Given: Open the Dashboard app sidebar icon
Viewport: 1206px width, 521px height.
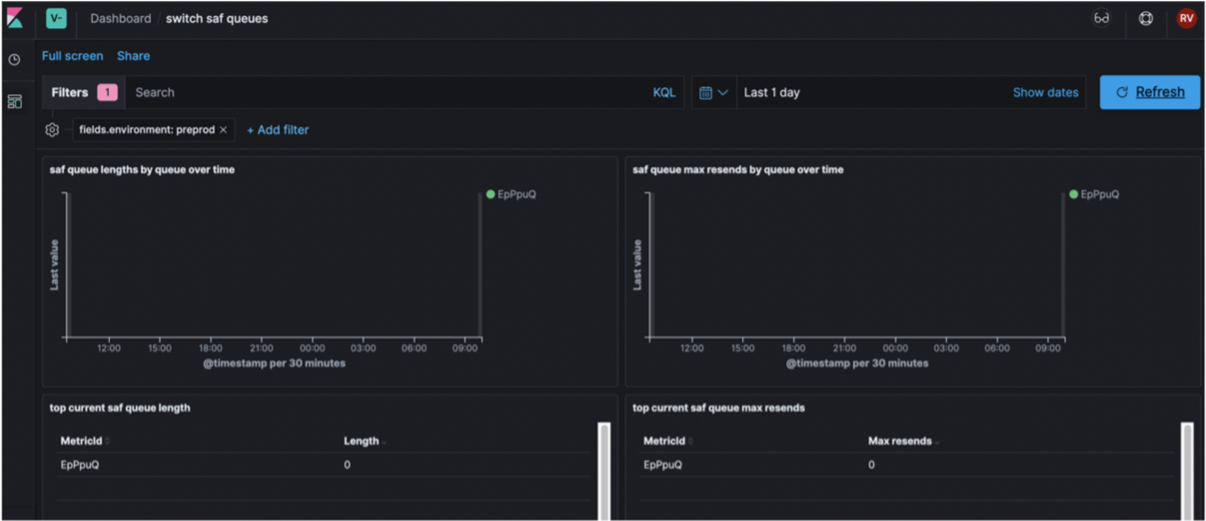Looking at the screenshot, I should click(x=15, y=102).
